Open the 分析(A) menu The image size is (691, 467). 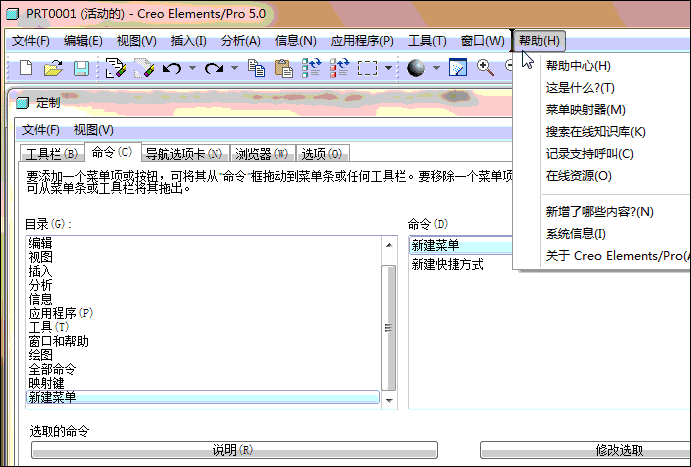point(241,41)
